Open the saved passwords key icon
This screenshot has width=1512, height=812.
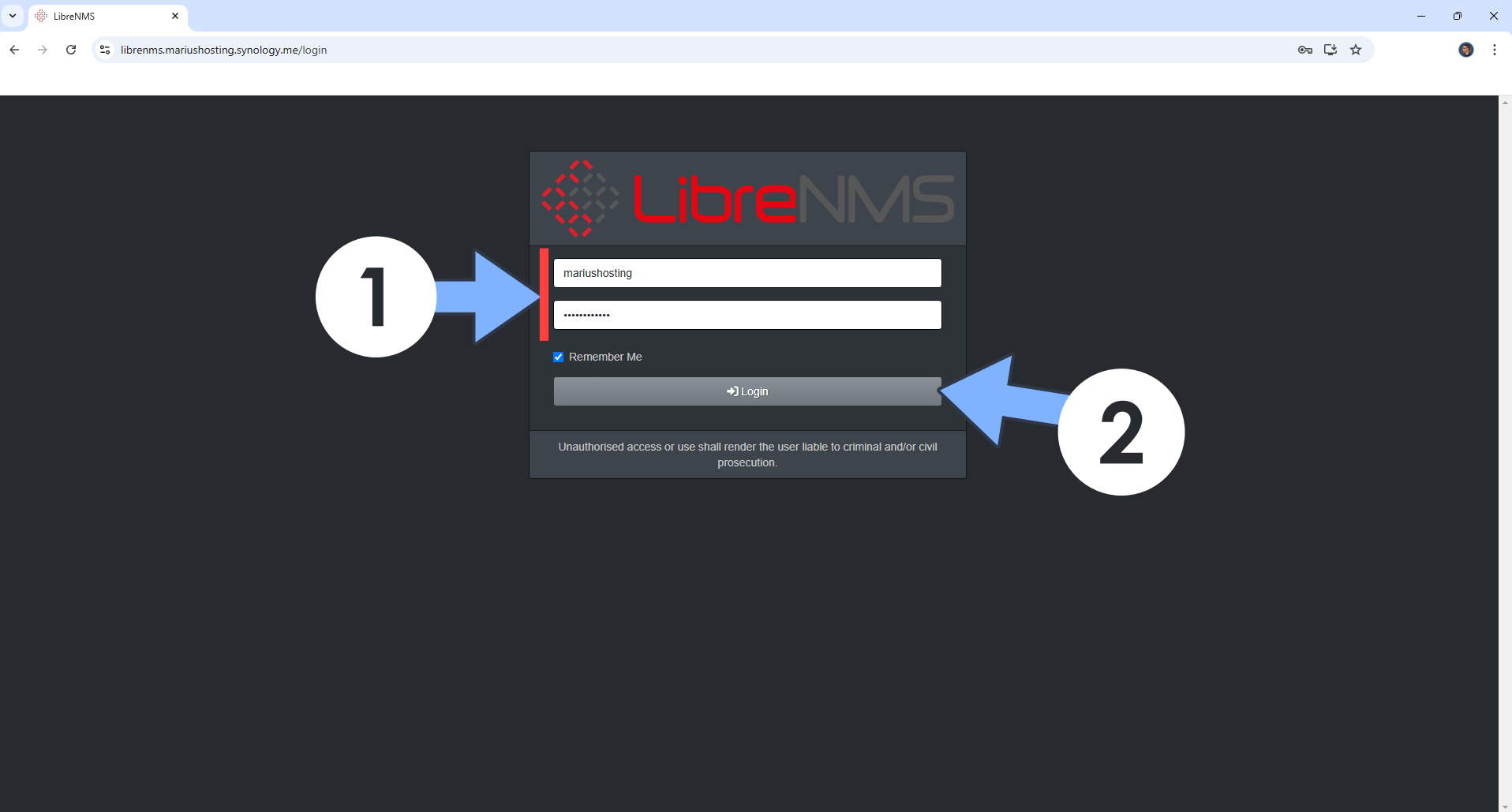1305,50
